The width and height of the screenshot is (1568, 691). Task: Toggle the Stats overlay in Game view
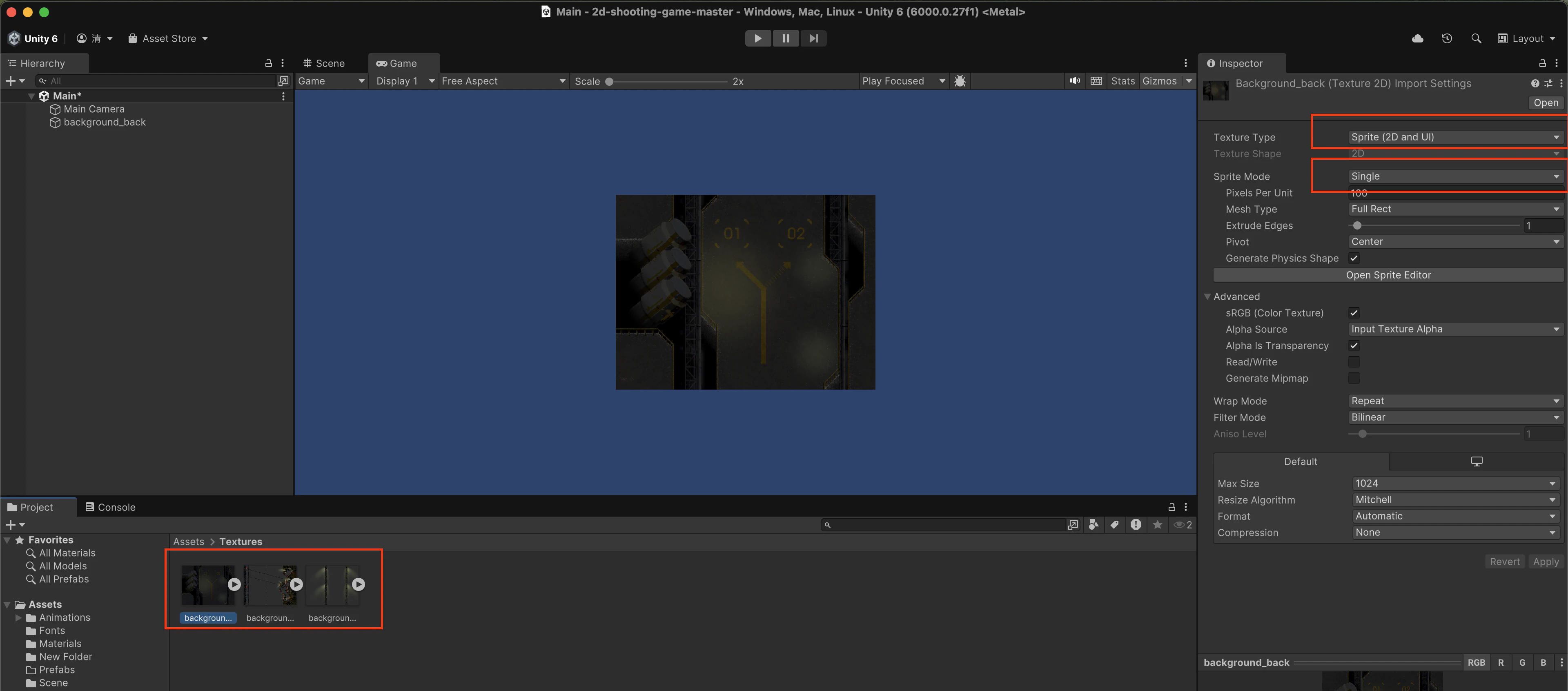click(1123, 81)
